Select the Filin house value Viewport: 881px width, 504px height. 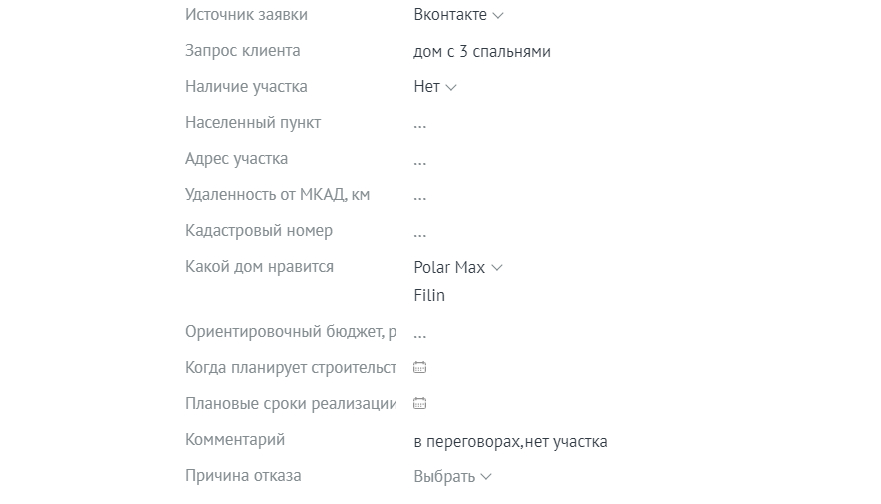429,295
